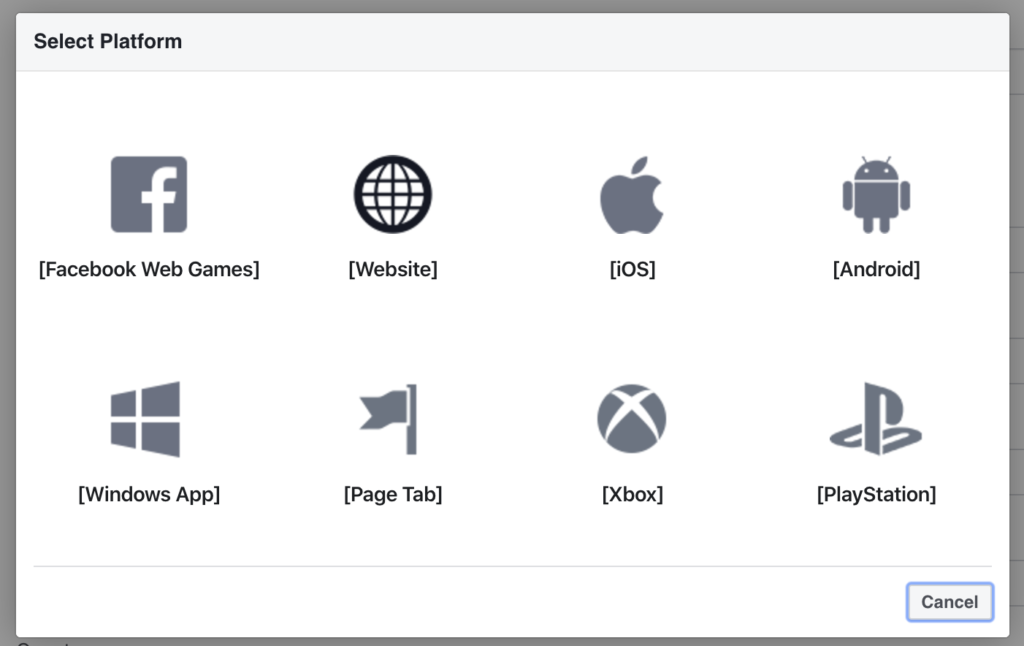The image size is (1024, 646).
Task: Click the [iOS] text label
Action: [x=632, y=269]
